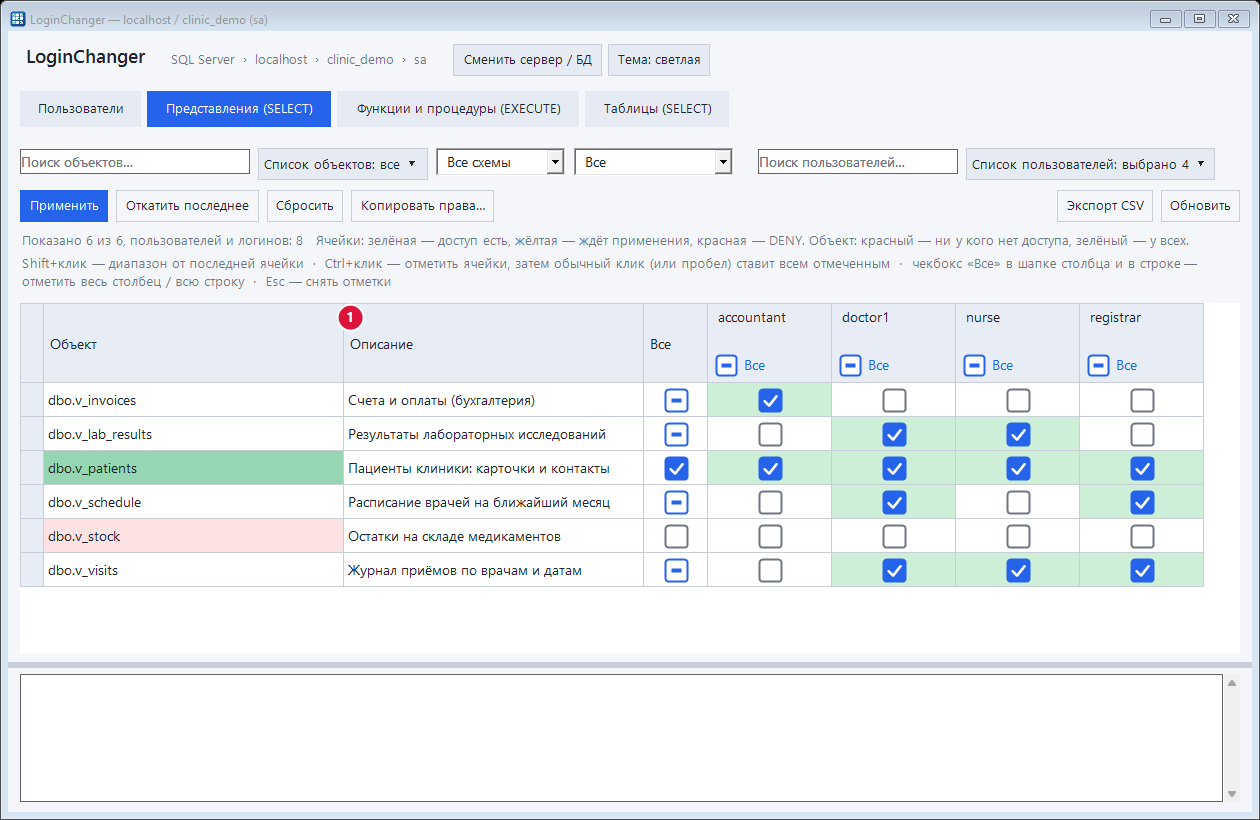The image size is (1260, 820).
Task: Open Список пользователей: выбрано 4 dropdown
Action: 1090,164
